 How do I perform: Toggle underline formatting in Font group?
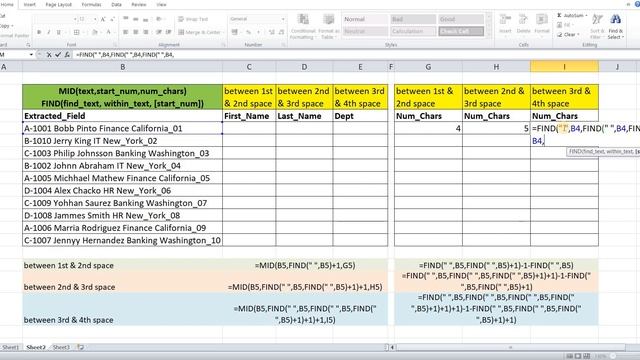pos(59,32)
